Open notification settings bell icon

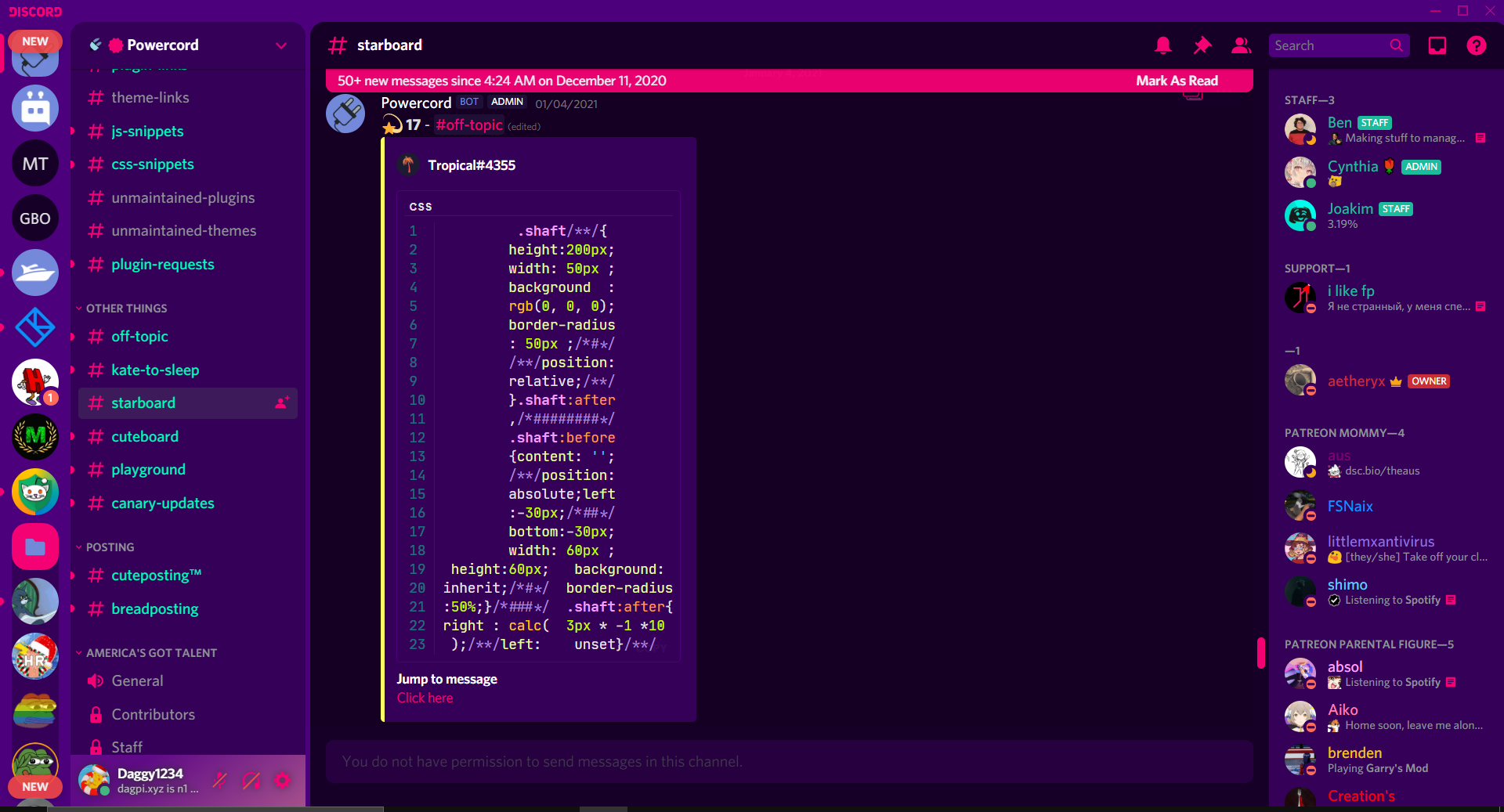pyautogui.click(x=1163, y=45)
